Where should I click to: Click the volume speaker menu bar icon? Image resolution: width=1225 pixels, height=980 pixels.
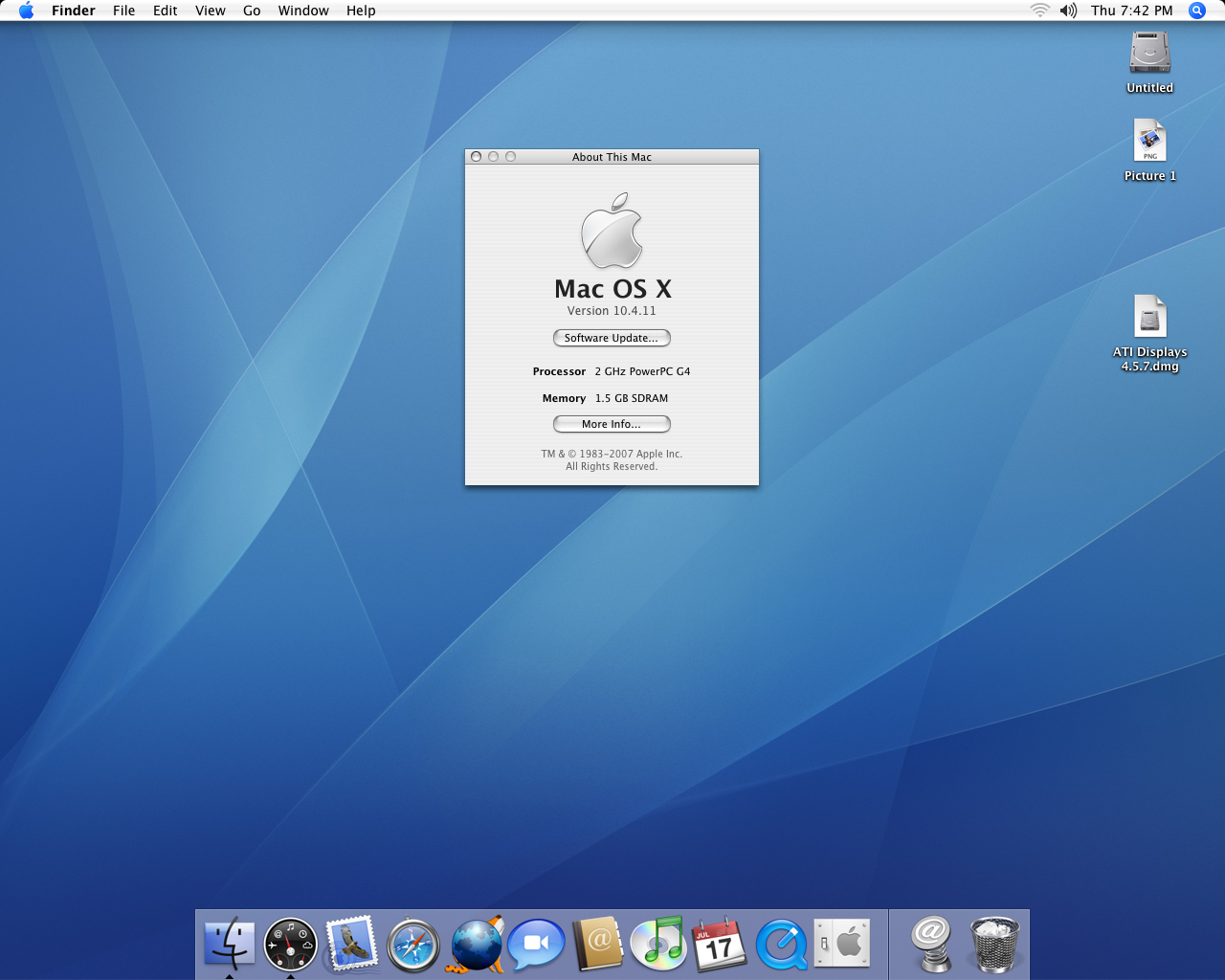tap(1068, 11)
